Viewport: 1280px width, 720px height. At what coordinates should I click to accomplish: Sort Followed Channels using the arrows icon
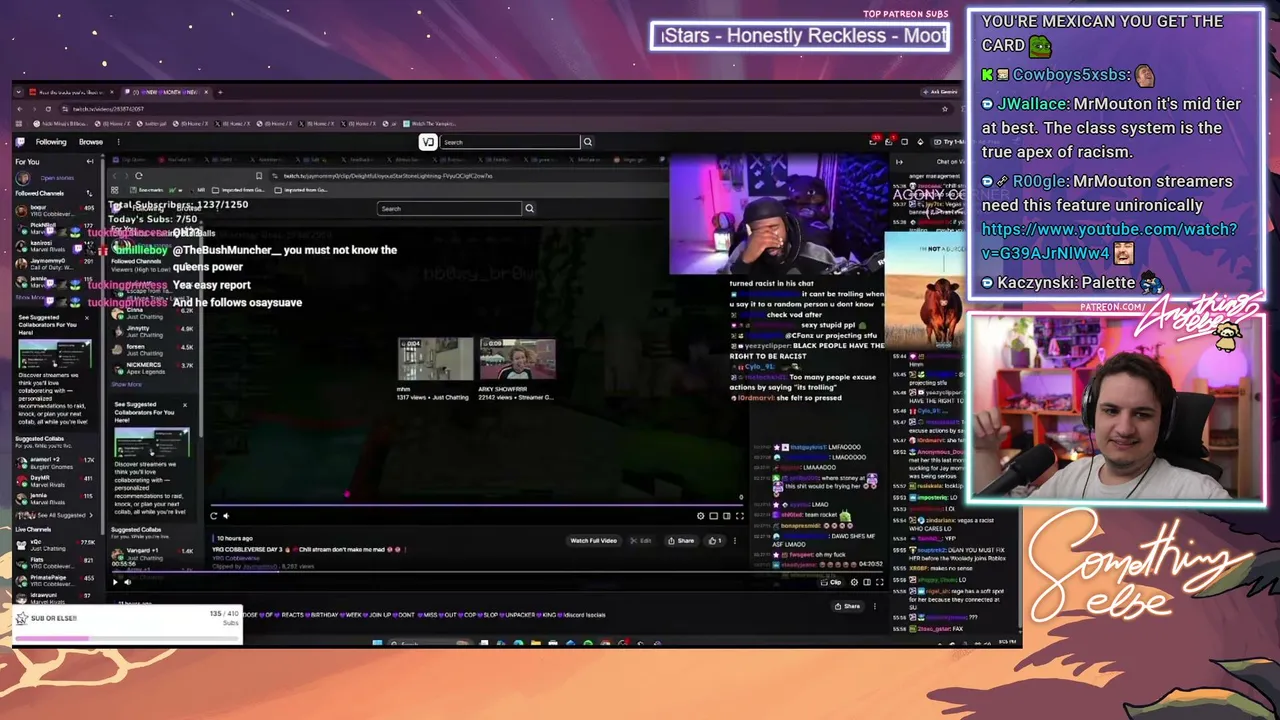89,193
